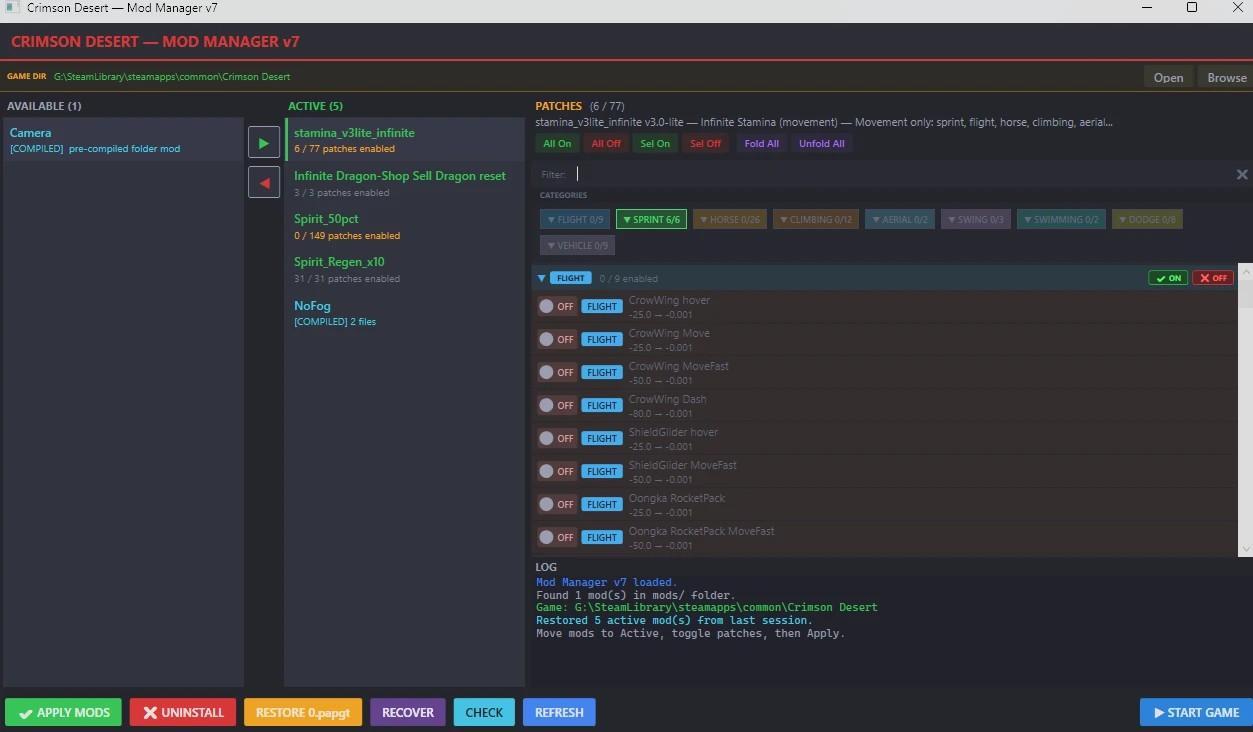The height and width of the screenshot is (732, 1253).
Task: Click the game directory path text
Action: pyautogui.click(x=172, y=76)
